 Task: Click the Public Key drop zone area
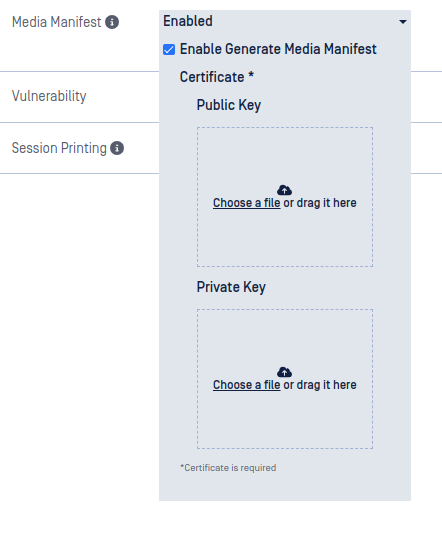click(285, 197)
